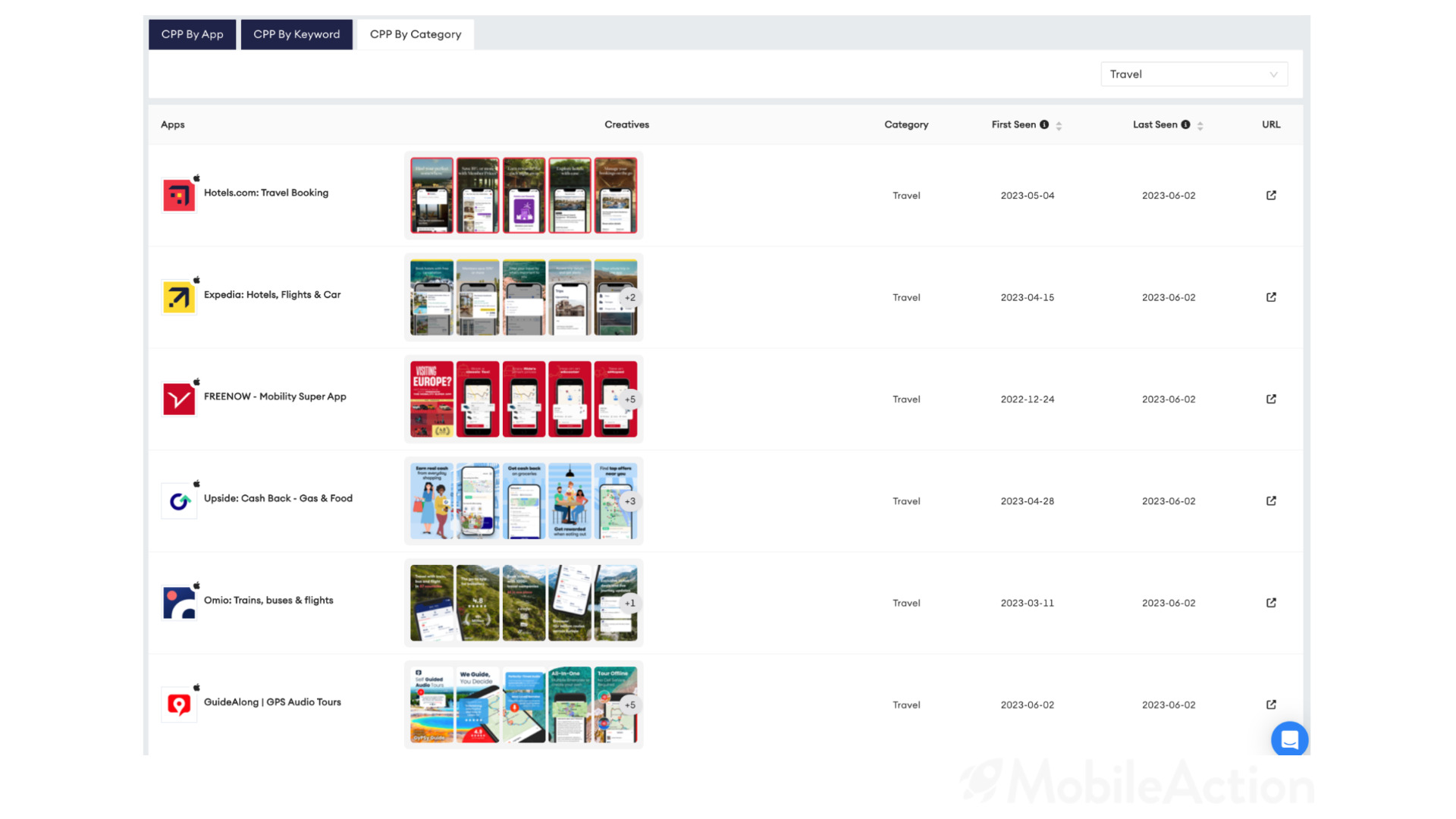
Task: Select first seen date 2023-04-15
Action: 1027,297
